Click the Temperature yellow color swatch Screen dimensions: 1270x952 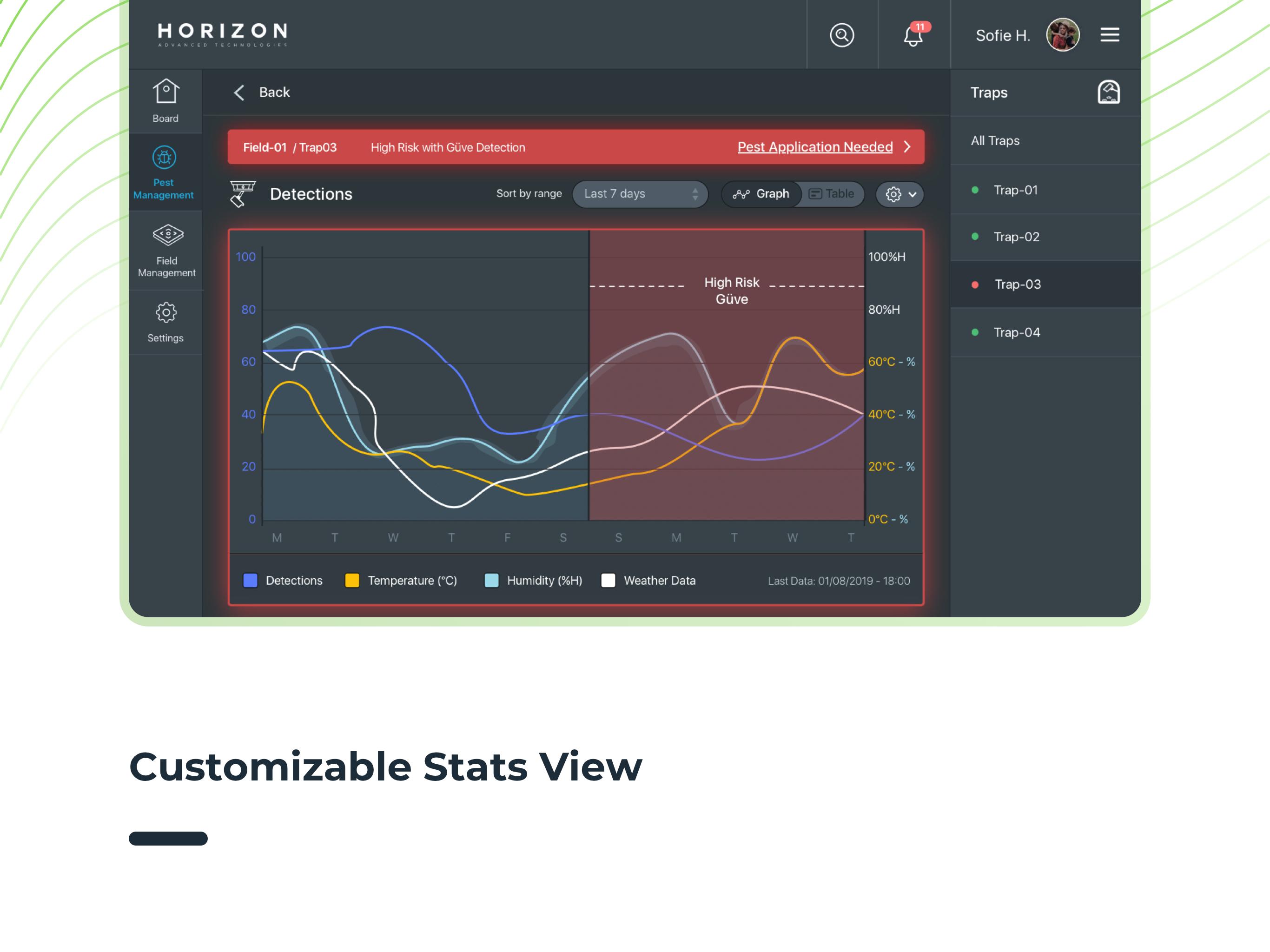click(352, 581)
